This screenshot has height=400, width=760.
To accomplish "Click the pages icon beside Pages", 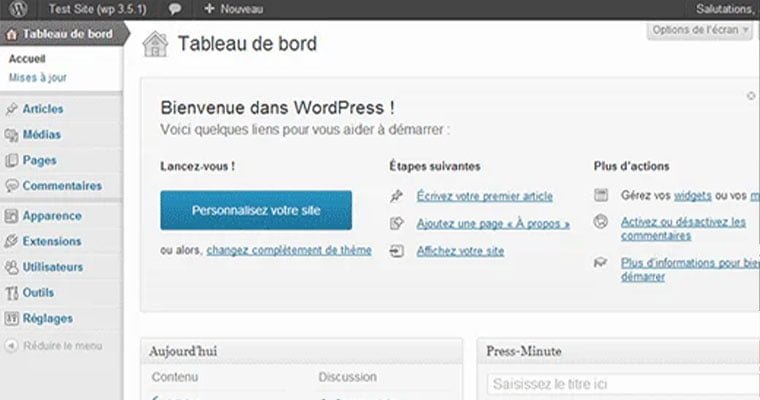I will click(x=12, y=160).
